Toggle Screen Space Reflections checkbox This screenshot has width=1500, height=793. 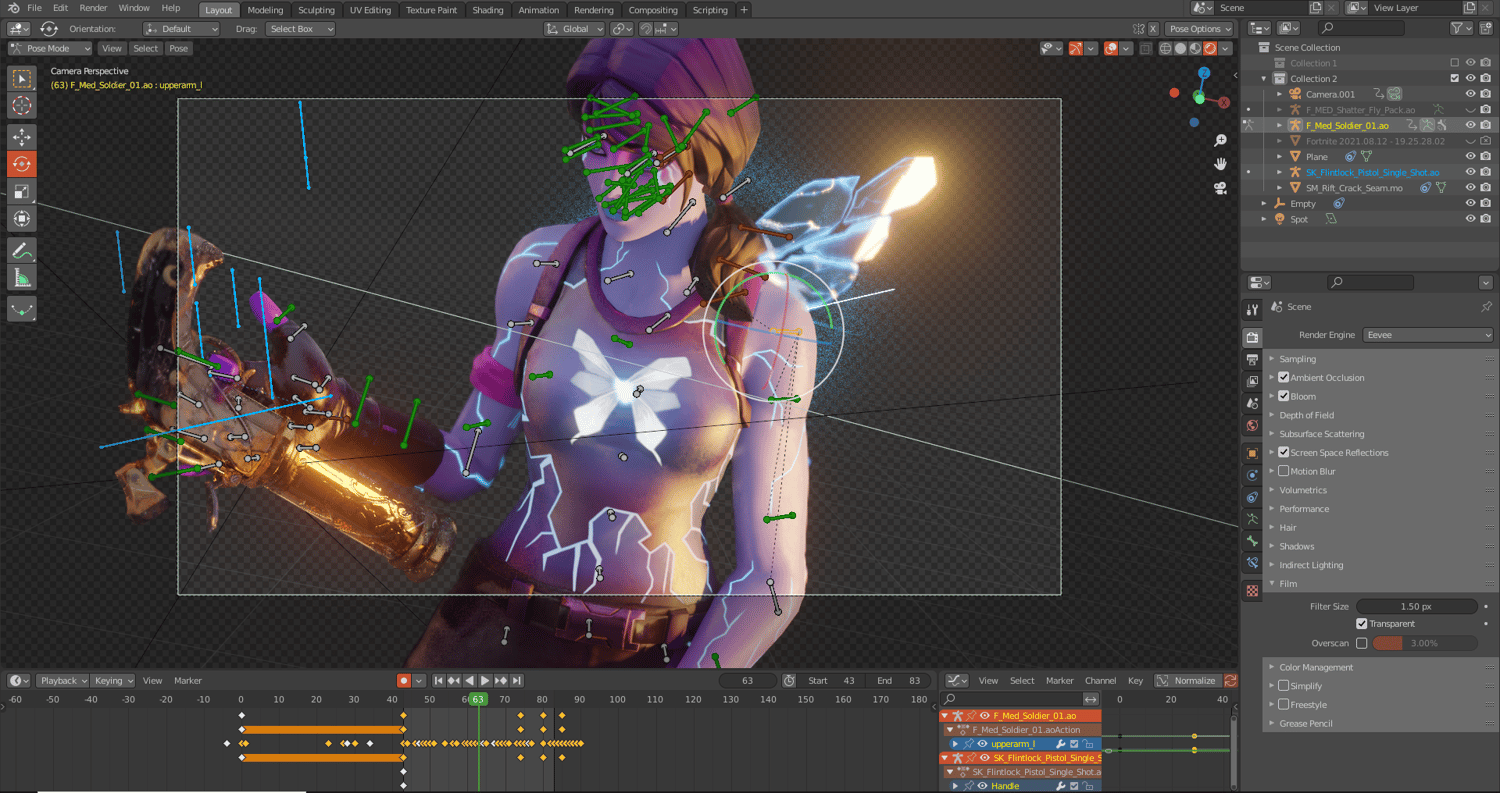point(1284,452)
